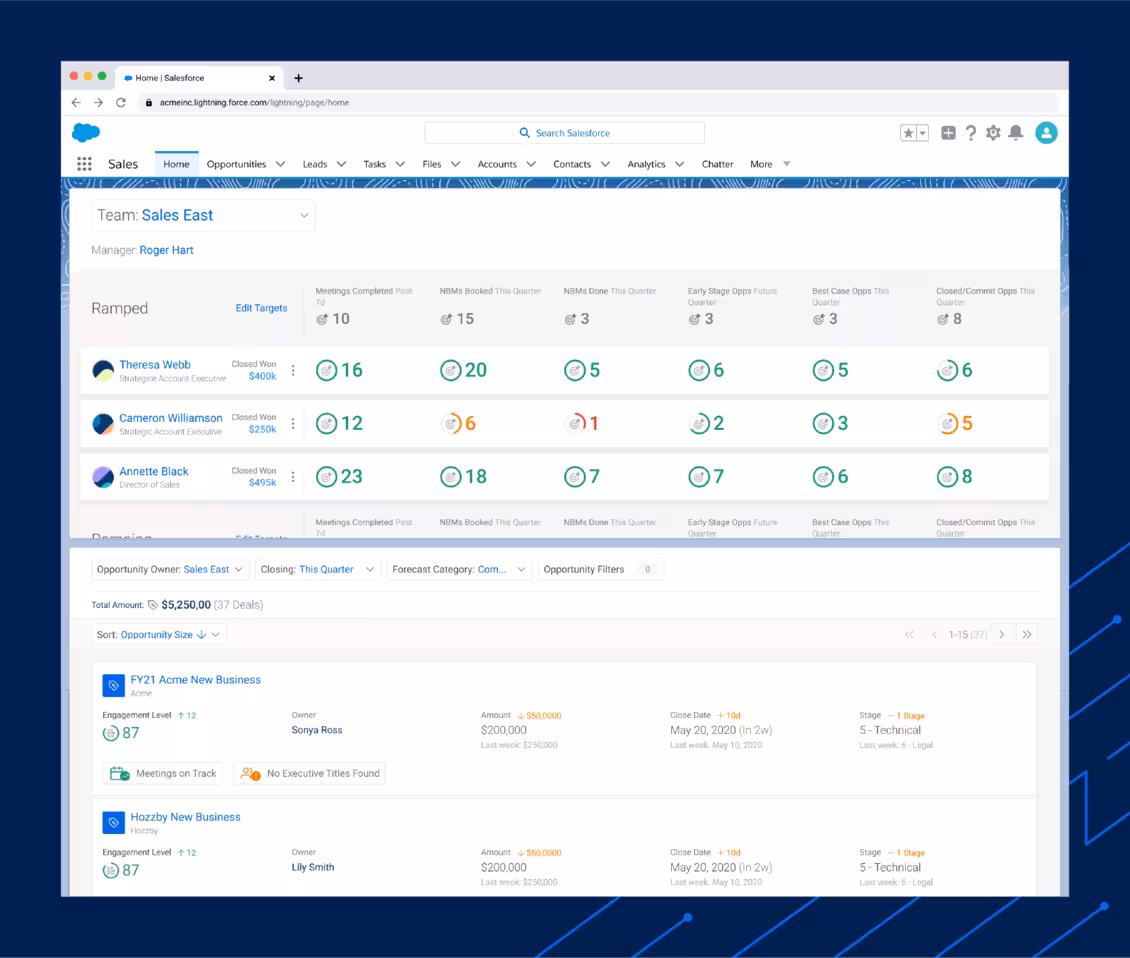Click Theresa Webb's 16 meetings indicator

click(339, 371)
